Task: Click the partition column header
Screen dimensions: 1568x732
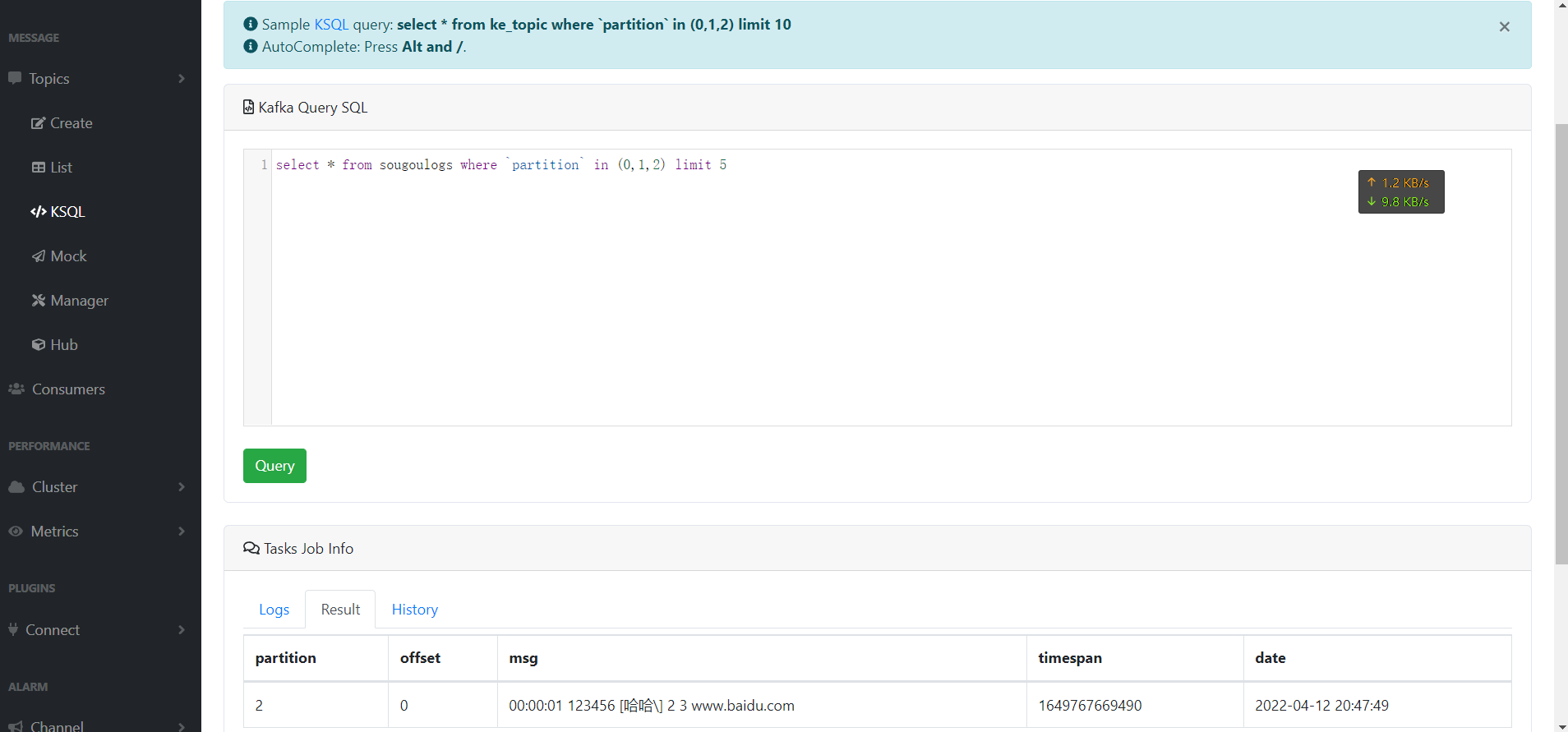Action: (x=316, y=658)
